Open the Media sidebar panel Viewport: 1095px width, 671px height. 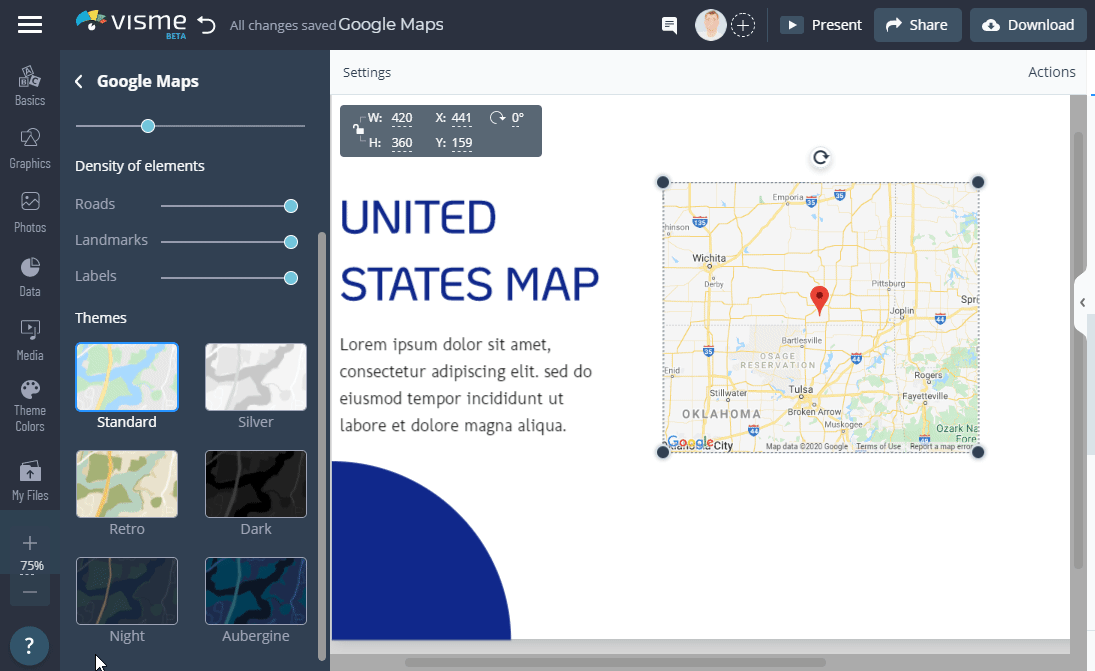coord(30,341)
